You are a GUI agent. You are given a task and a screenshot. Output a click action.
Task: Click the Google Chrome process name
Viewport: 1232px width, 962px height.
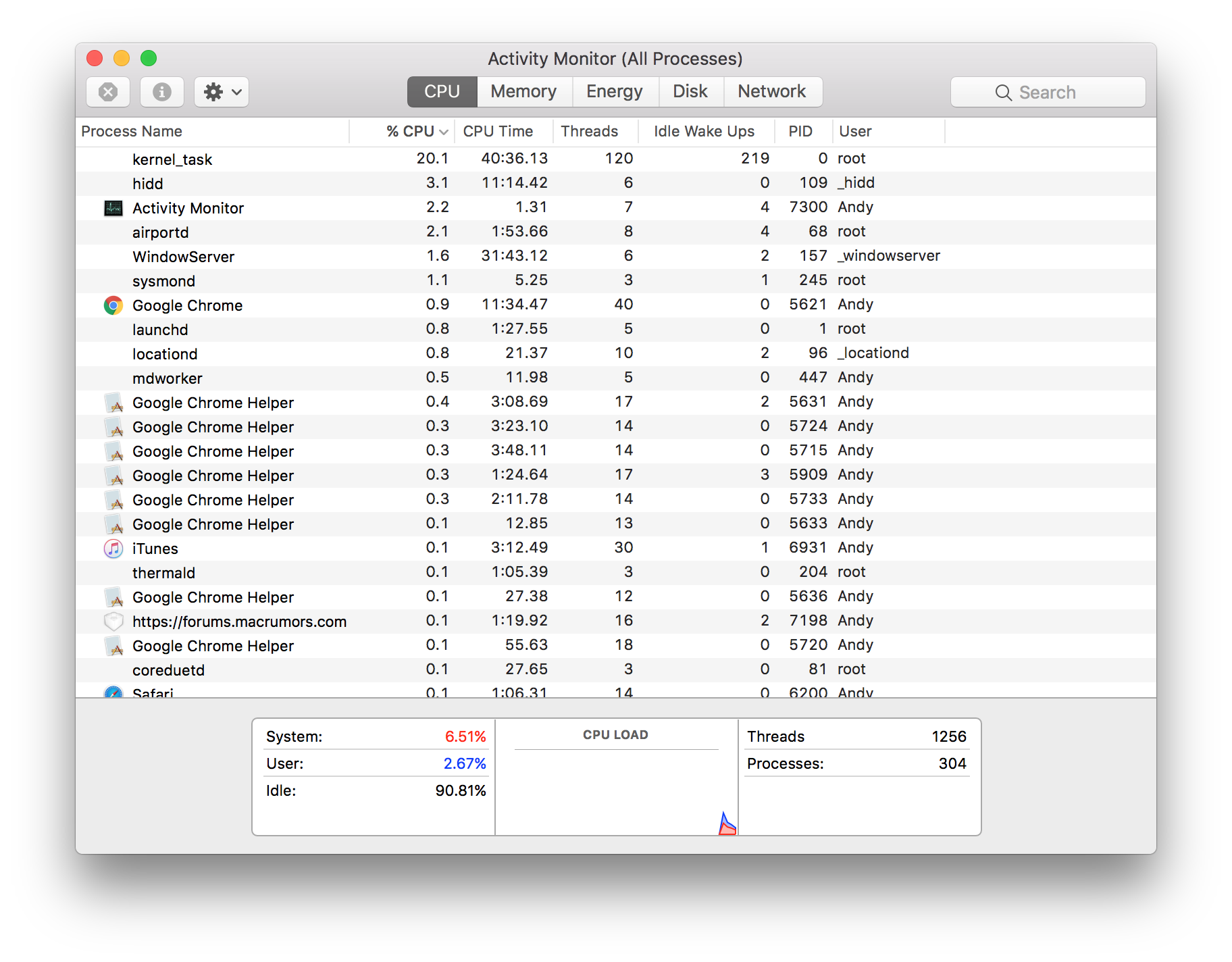(187, 305)
